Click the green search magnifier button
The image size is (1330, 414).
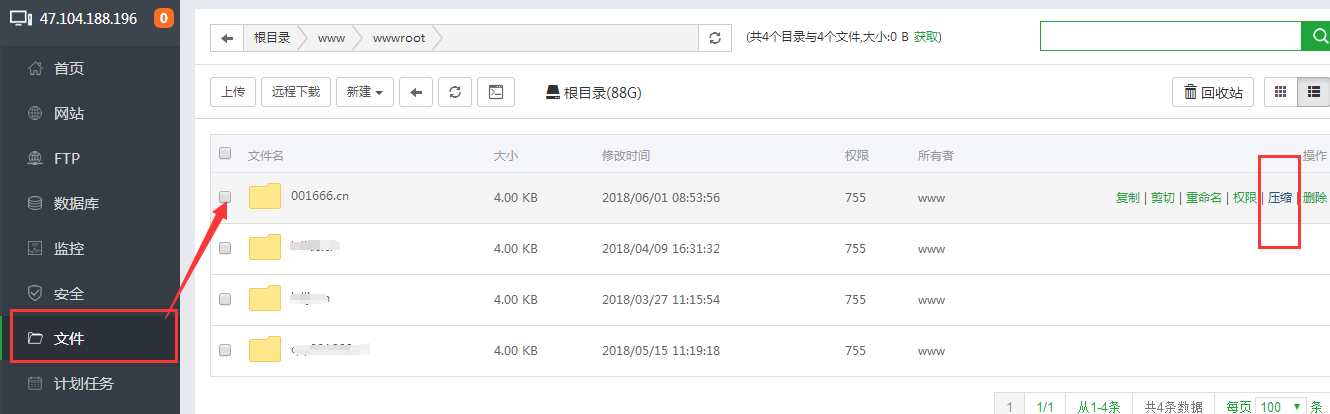(x=1316, y=37)
